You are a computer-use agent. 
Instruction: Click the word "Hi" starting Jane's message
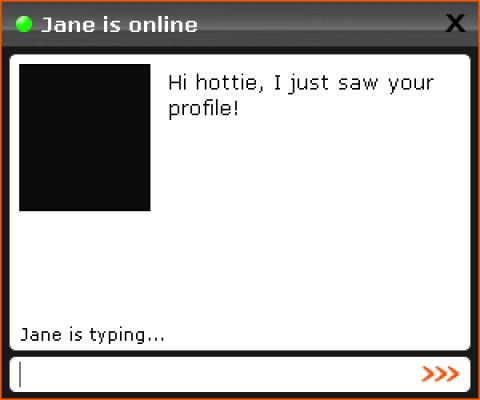[x=177, y=82]
